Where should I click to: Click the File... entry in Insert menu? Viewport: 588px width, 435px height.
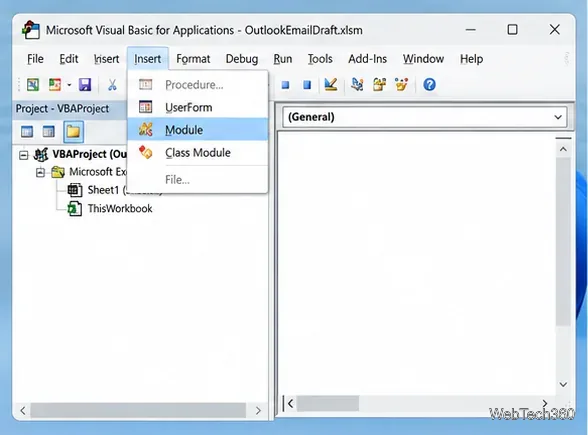click(x=198, y=180)
